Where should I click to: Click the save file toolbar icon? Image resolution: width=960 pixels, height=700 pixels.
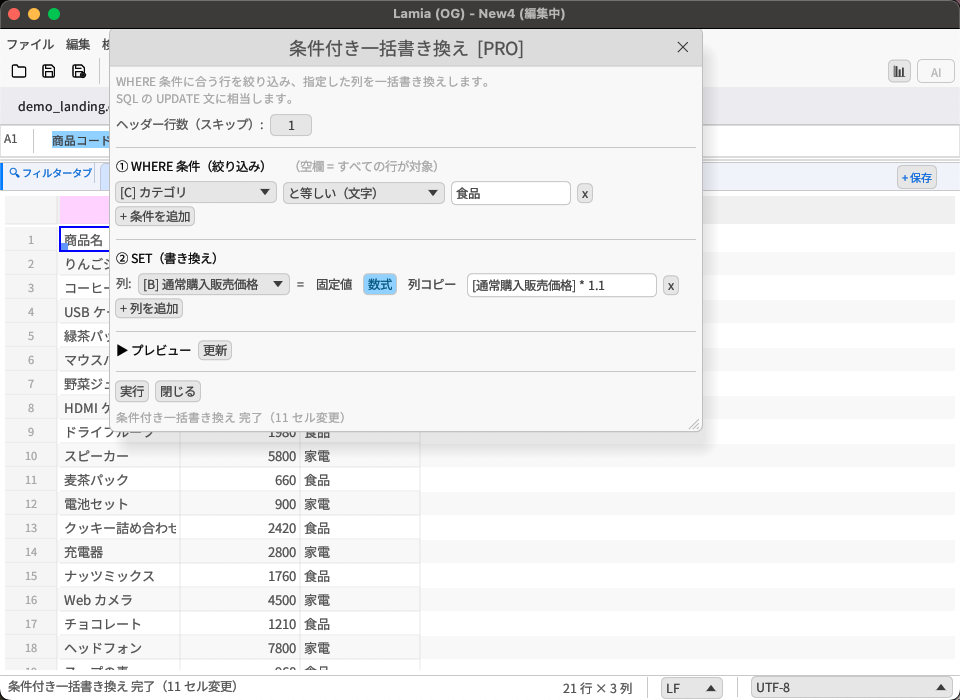[x=48, y=71]
